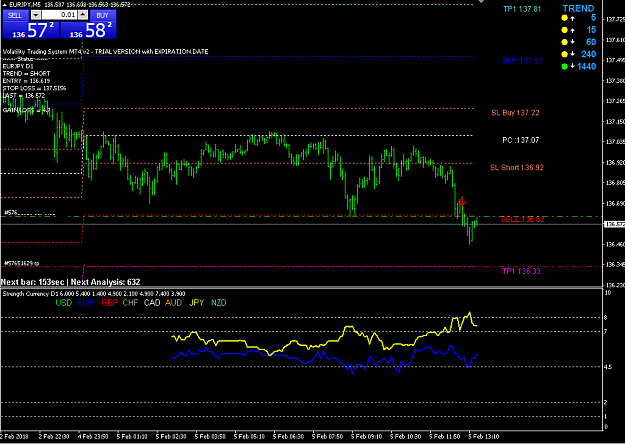Click the yellow dot for the 5 timeframe

tap(564, 18)
